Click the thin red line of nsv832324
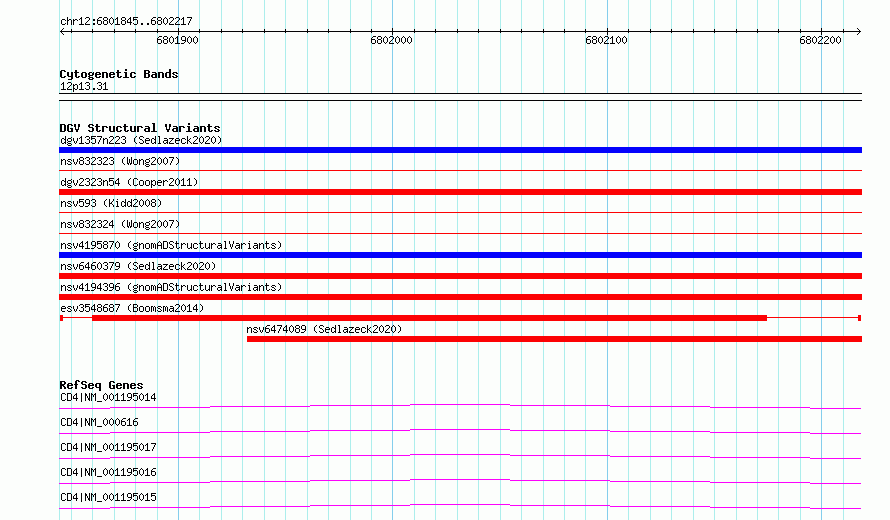890x520 pixels. point(460,233)
